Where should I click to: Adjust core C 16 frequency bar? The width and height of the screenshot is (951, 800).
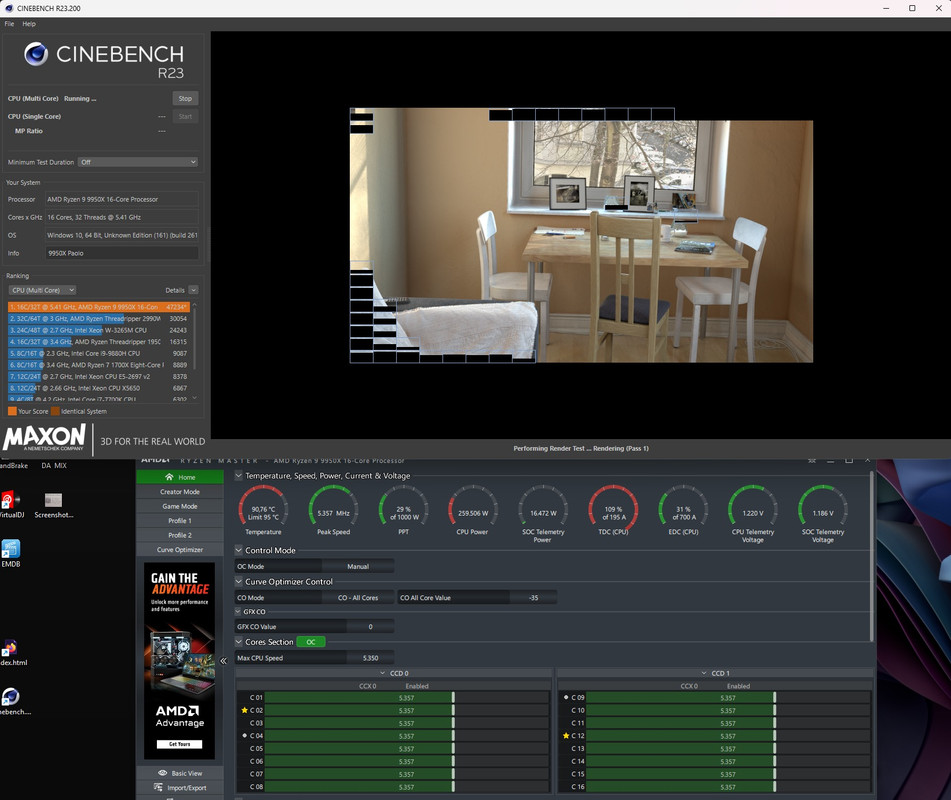coord(728,787)
